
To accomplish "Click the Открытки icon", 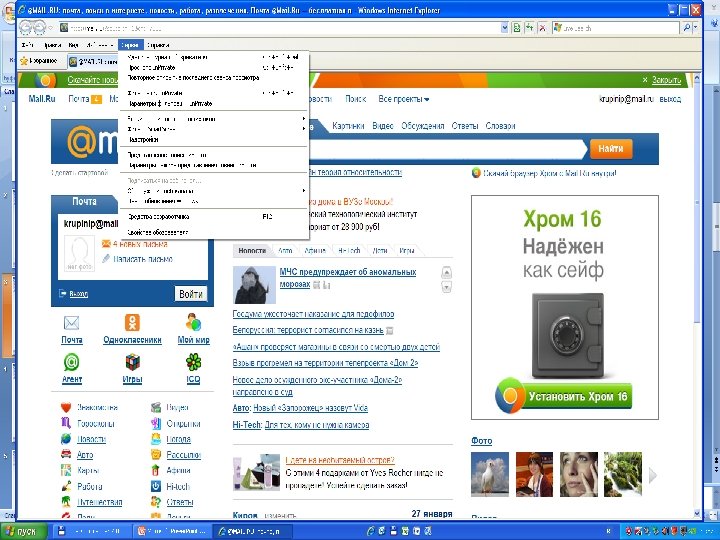I will click(156, 423).
